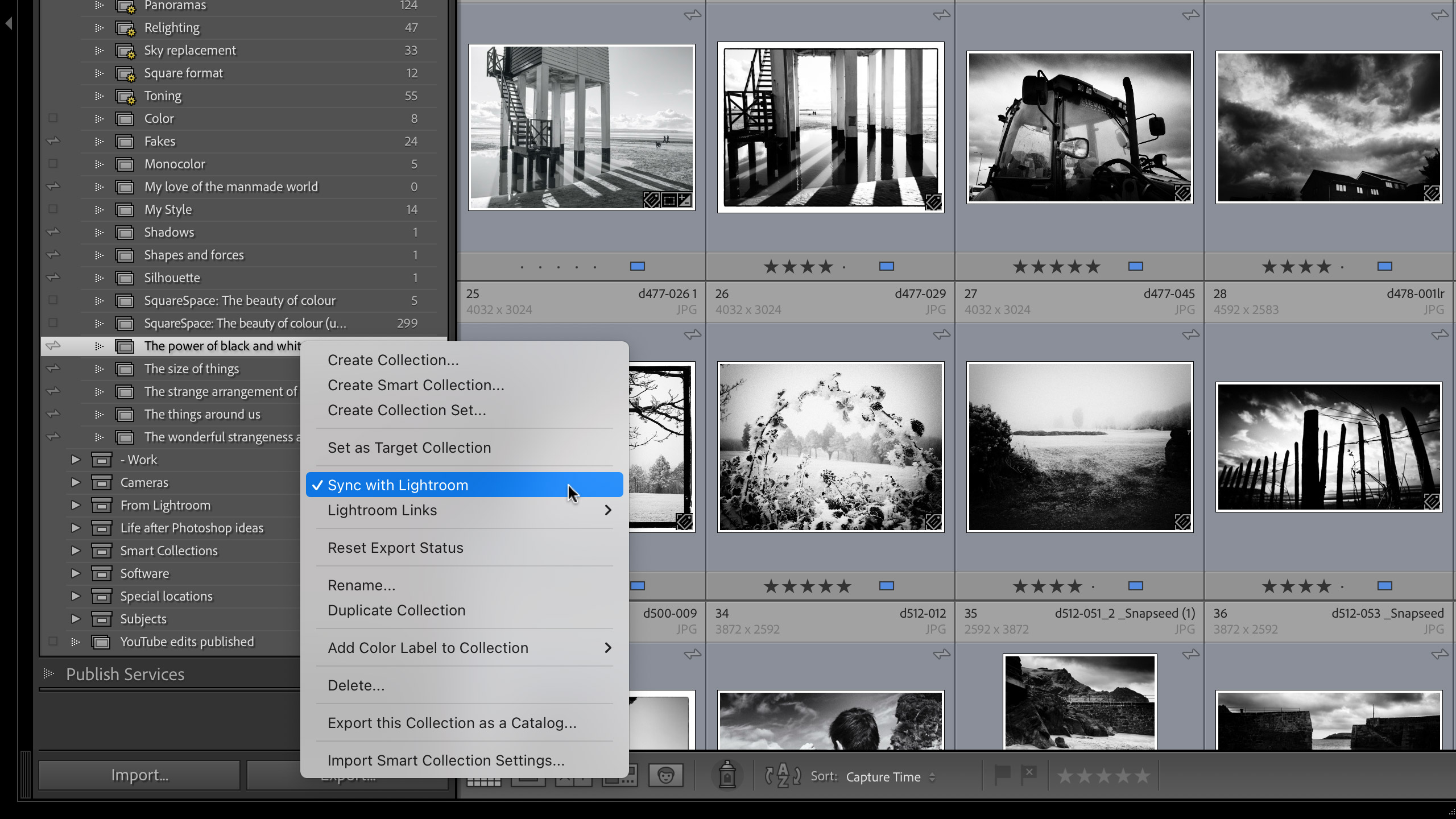Toggle the sync box for My Style collection
1456x819 pixels.
(x=53, y=209)
